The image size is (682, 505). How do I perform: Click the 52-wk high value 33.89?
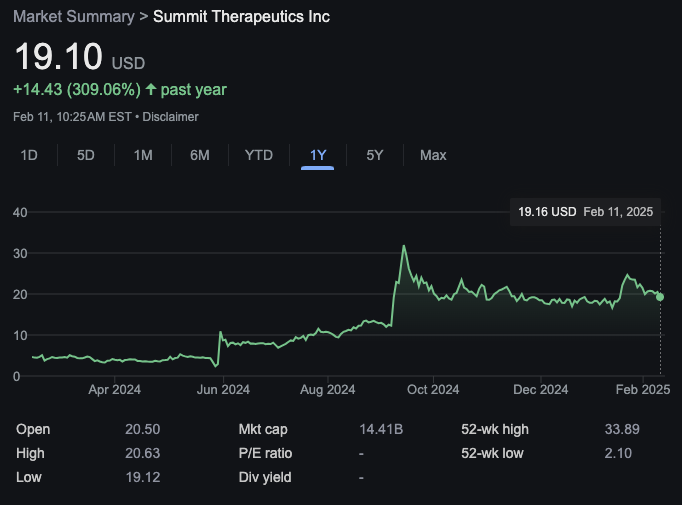click(622, 430)
